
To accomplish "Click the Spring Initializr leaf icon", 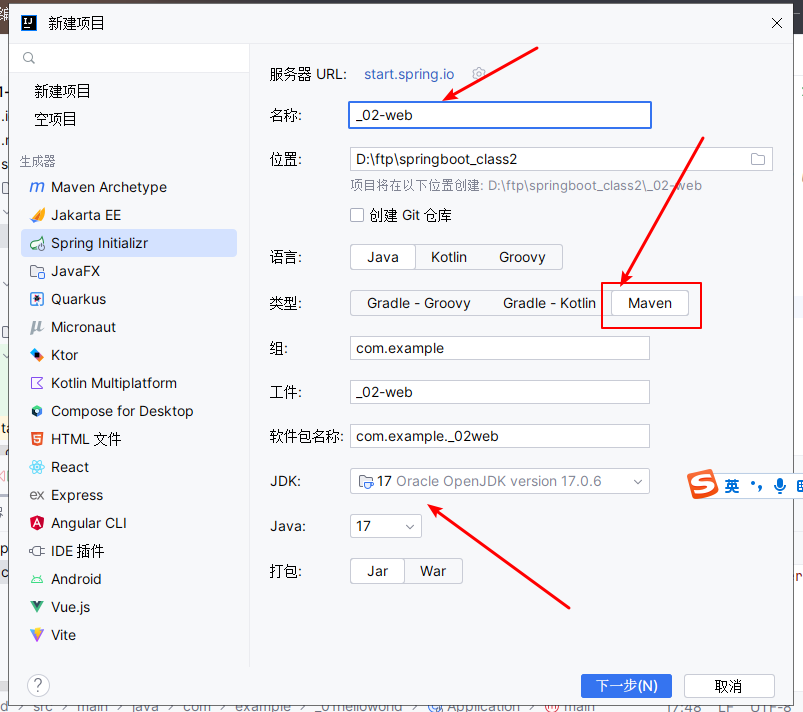I will click(x=37, y=243).
